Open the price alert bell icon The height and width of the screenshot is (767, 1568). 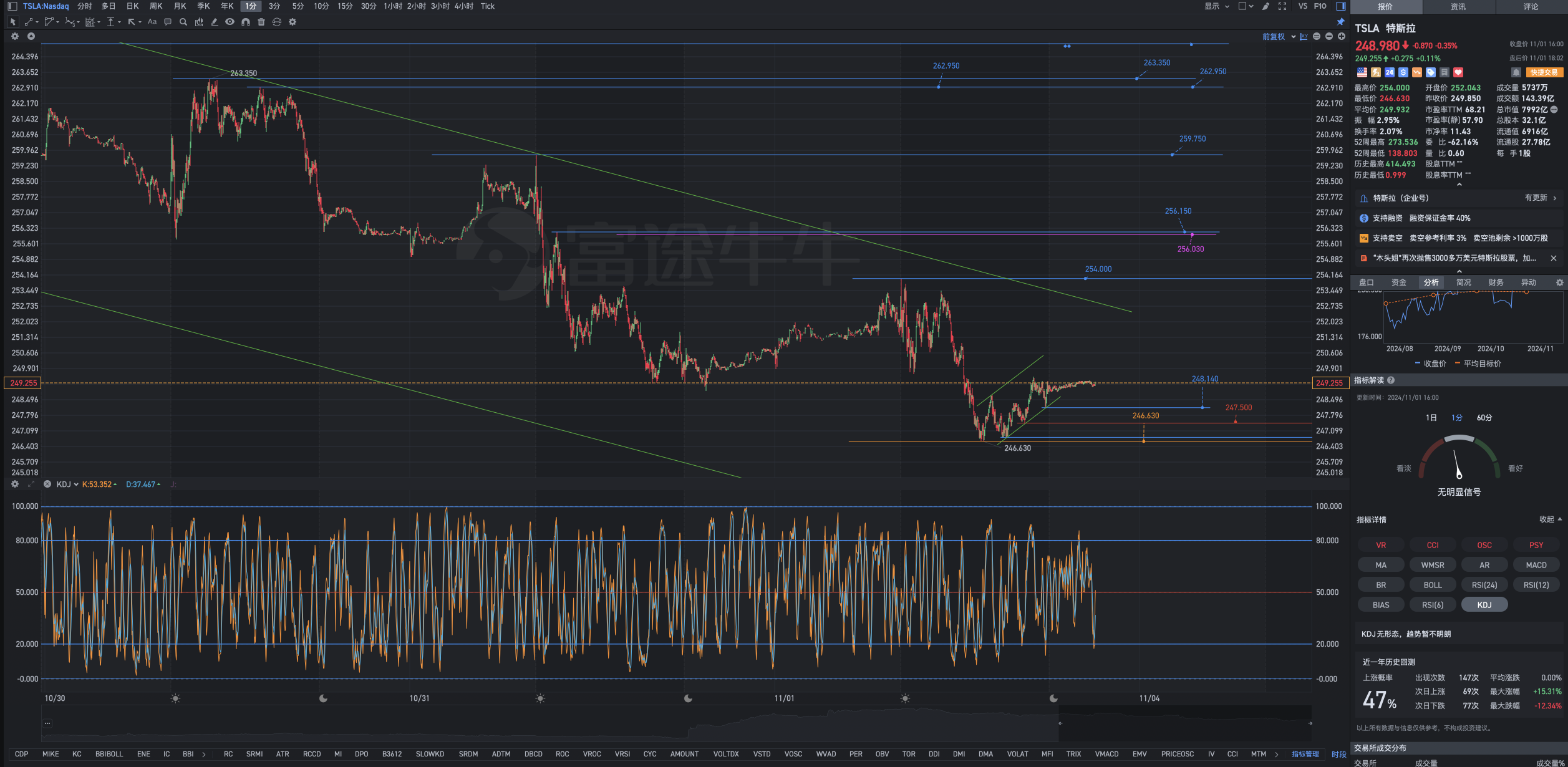coord(1516,72)
